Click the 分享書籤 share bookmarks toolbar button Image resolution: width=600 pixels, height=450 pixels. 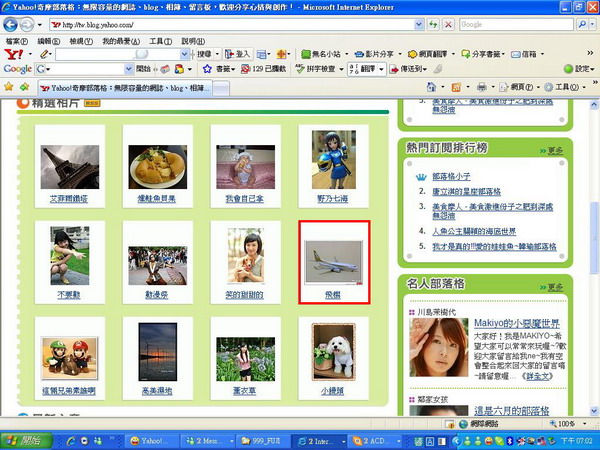point(481,54)
